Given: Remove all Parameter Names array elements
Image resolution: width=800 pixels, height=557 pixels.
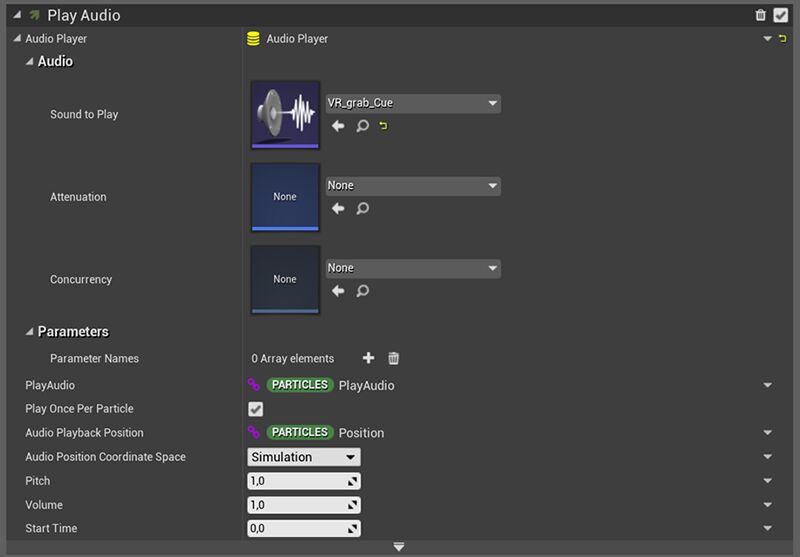Looking at the screenshot, I should pos(394,358).
